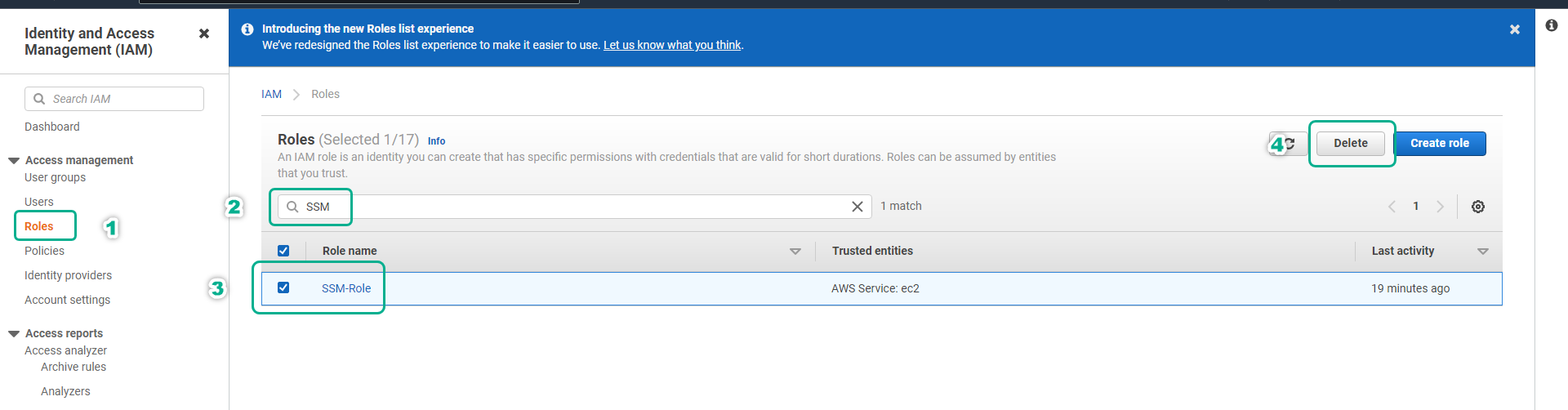
Task: Collapse the Access reports section
Action: pos(14,333)
